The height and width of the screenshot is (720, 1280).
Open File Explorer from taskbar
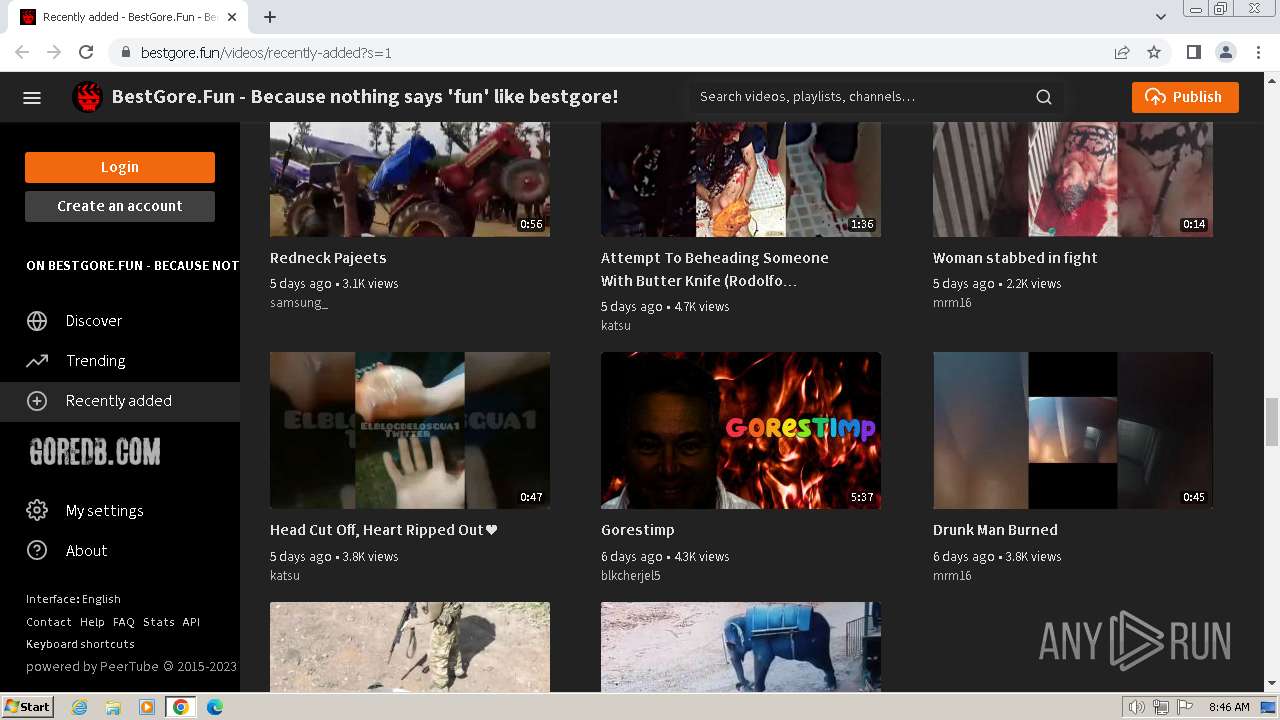(113, 707)
